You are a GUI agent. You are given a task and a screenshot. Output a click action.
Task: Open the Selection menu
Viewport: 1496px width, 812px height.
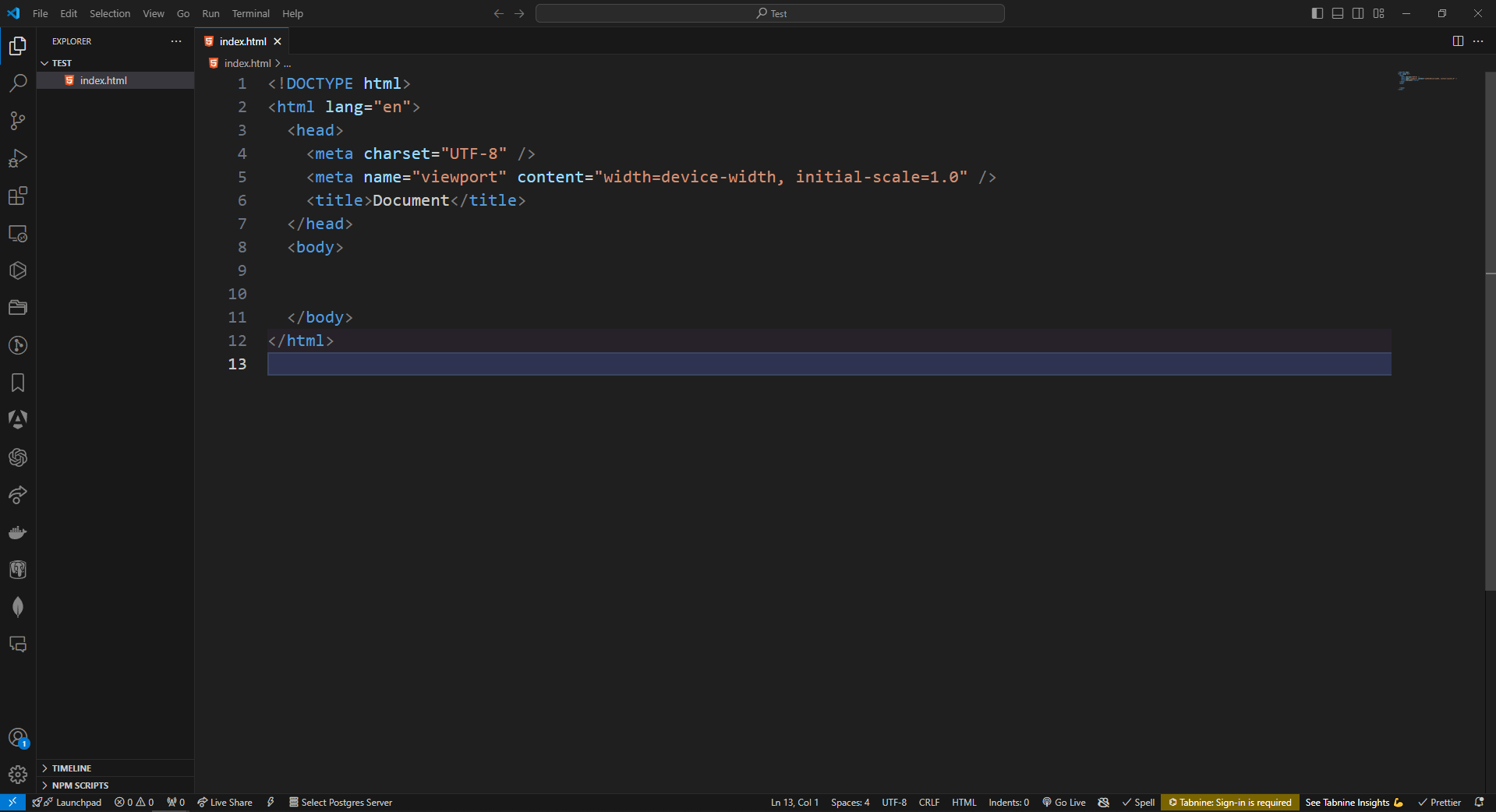110,13
